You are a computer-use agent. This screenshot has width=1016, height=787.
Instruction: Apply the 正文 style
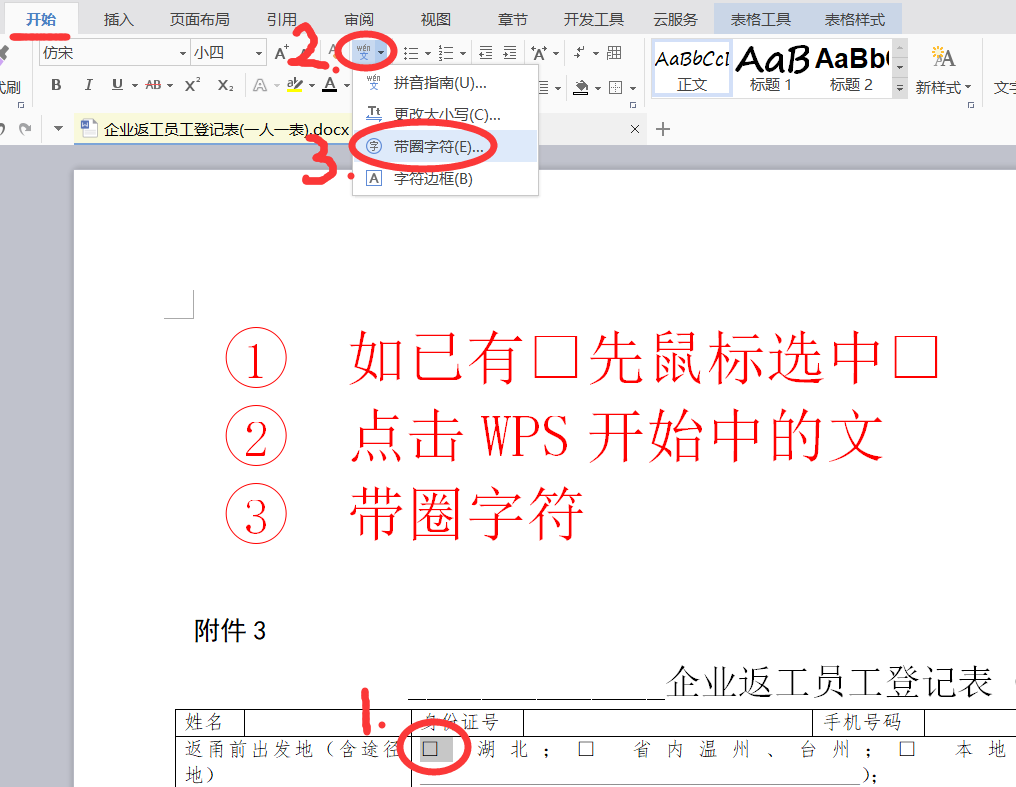tap(692, 68)
